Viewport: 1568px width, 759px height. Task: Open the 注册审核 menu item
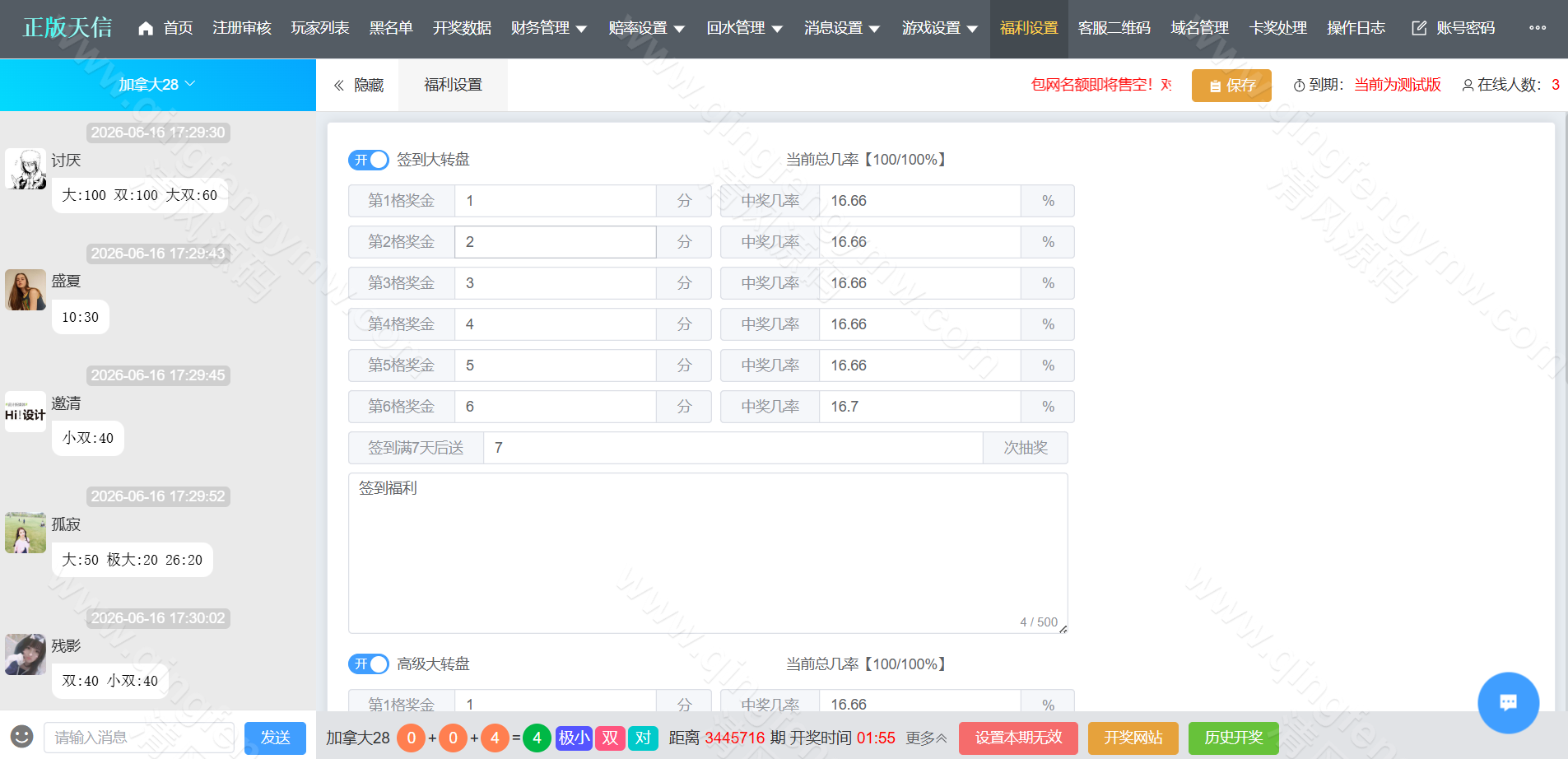coord(242,28)
